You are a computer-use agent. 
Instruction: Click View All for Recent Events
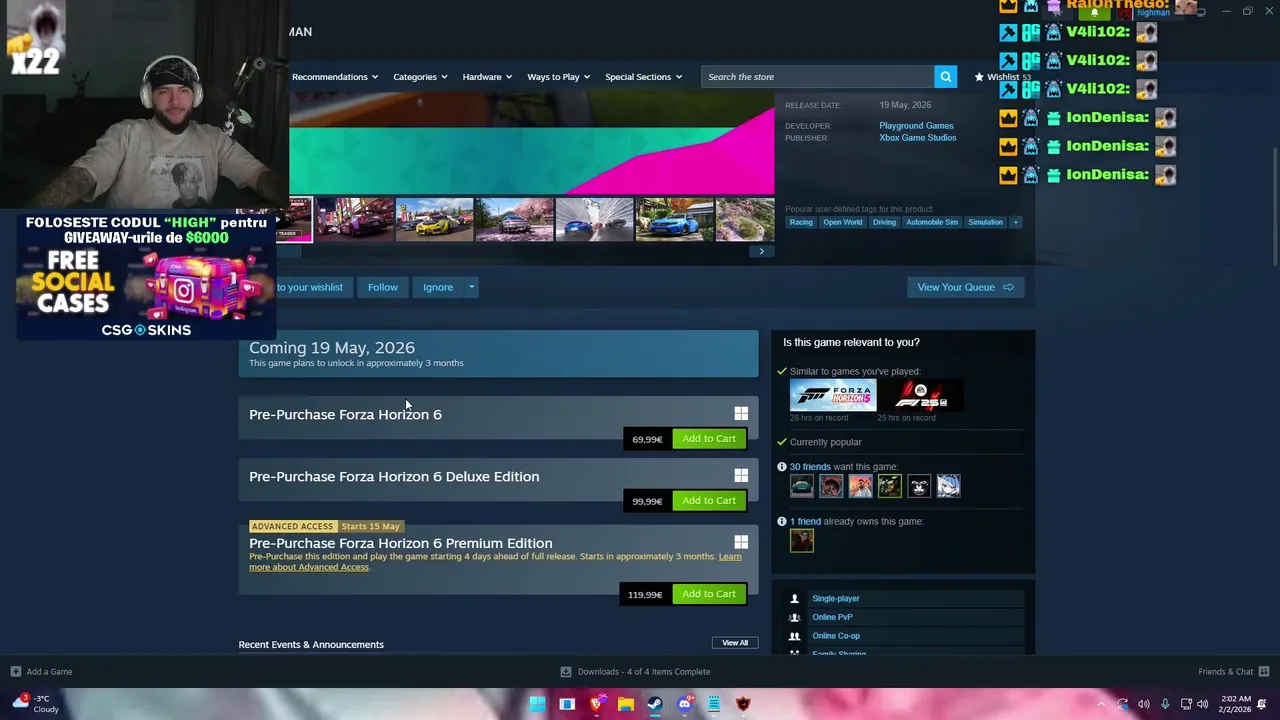[735, 643]
